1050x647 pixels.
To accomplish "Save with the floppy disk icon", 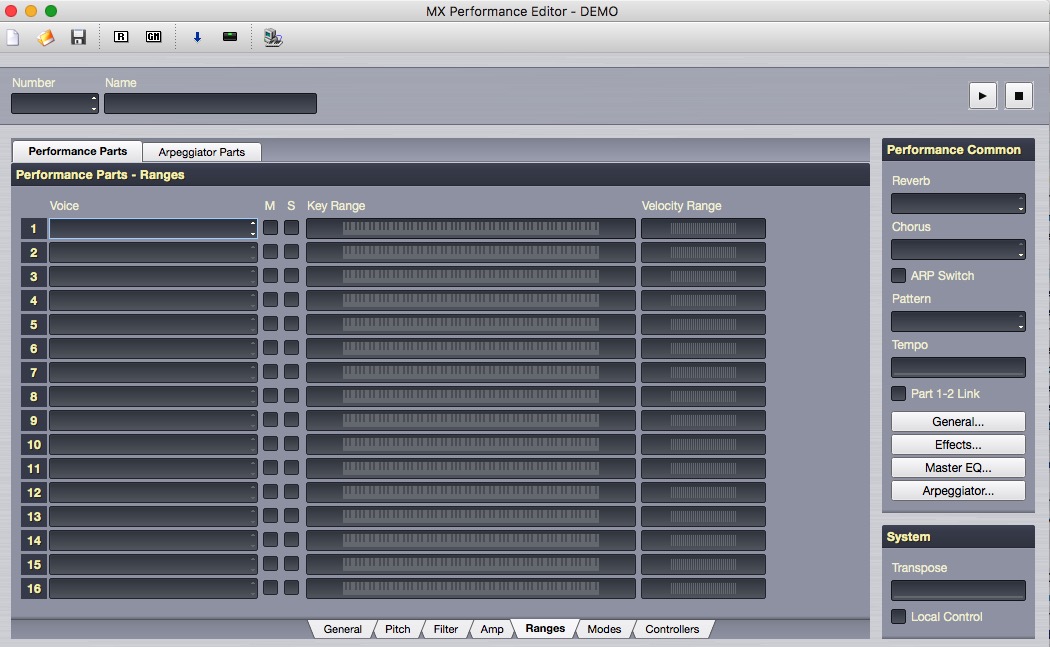I will pos(78,37).
